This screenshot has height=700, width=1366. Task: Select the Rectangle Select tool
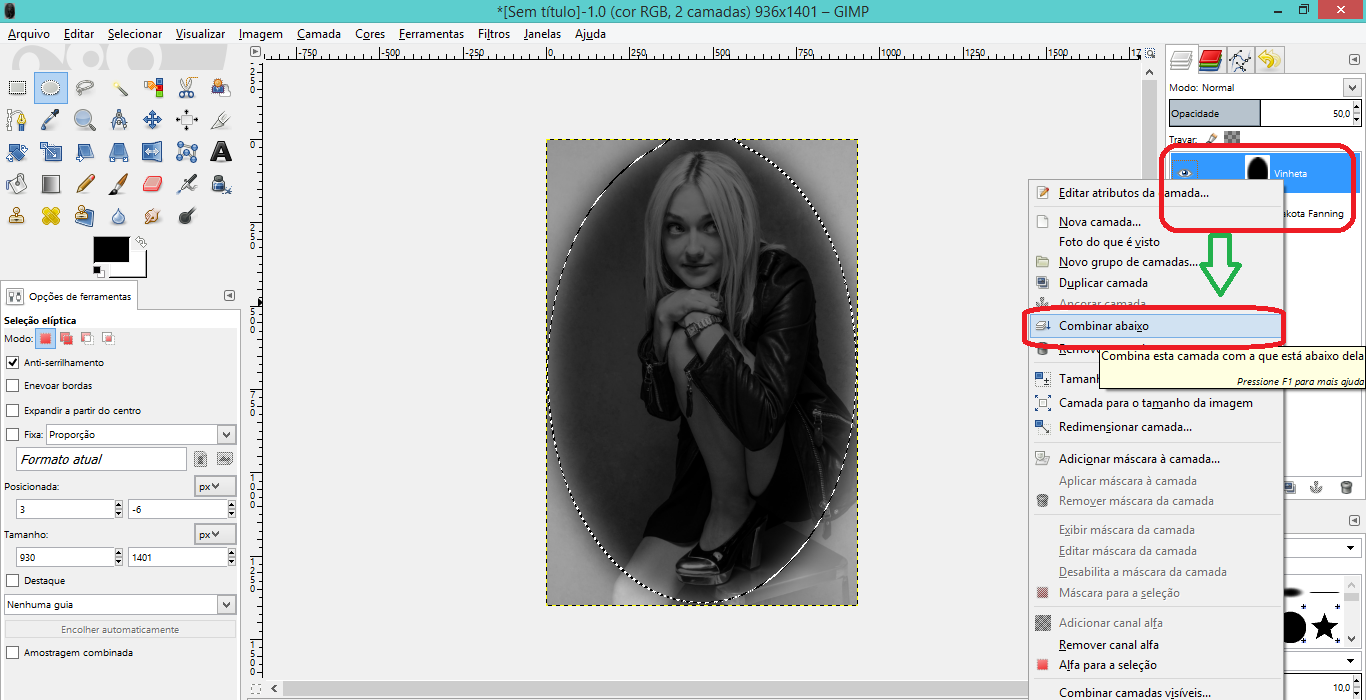[x=17, y=88]
